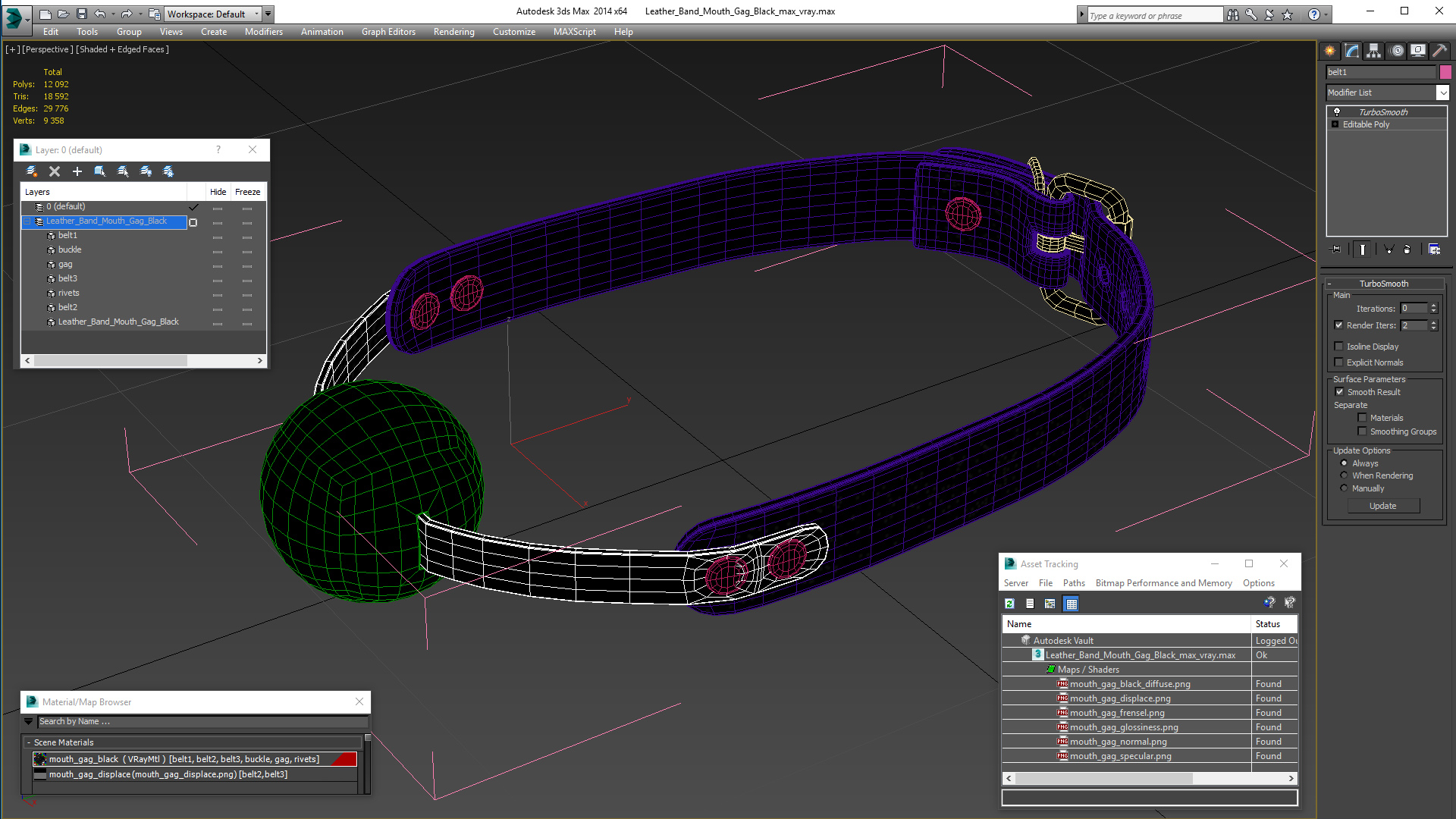Click Make Unique icon in modifier stack
The height and width of the screenshot is (819, 1456).
[1389, 249]
